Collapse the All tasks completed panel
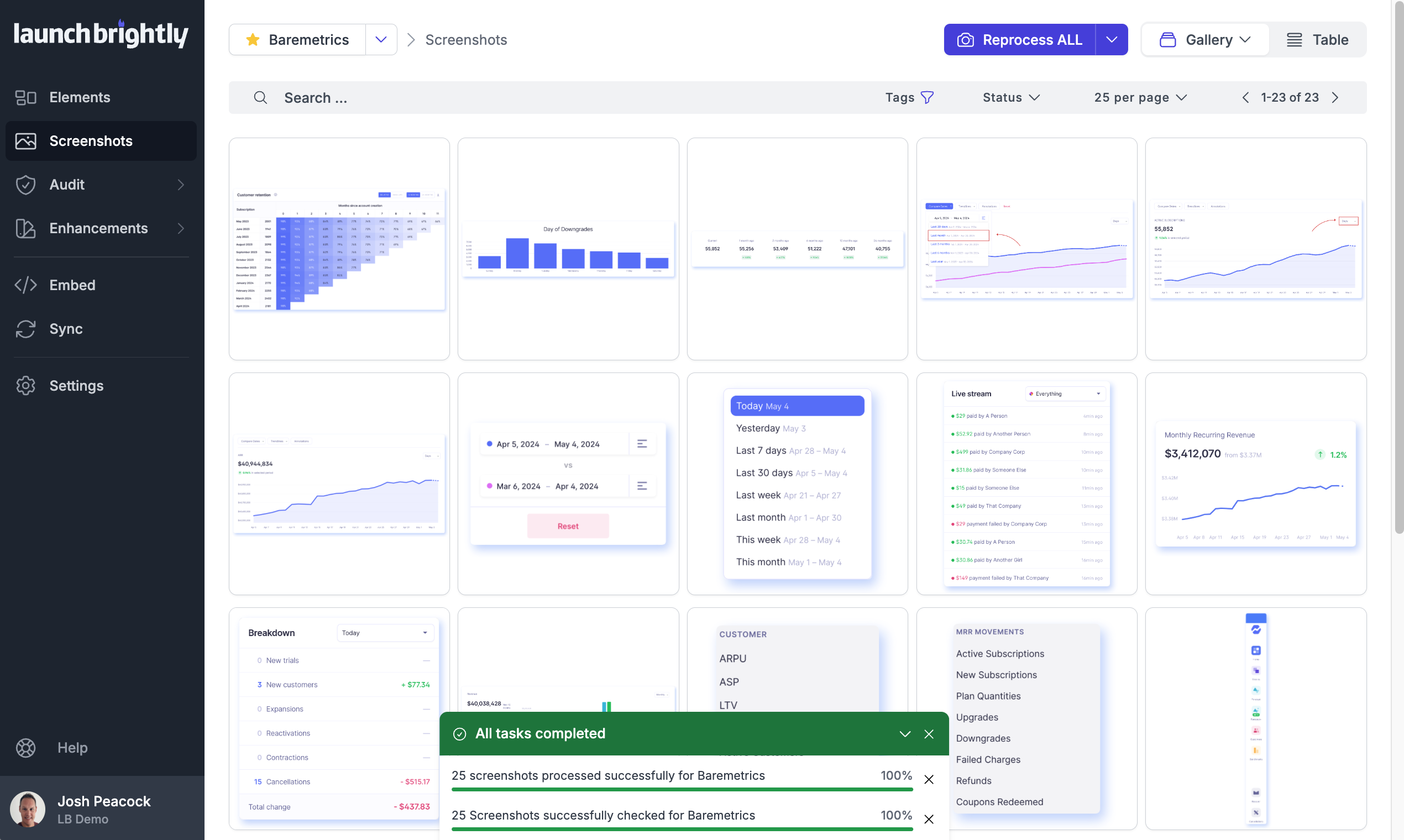 905,733
